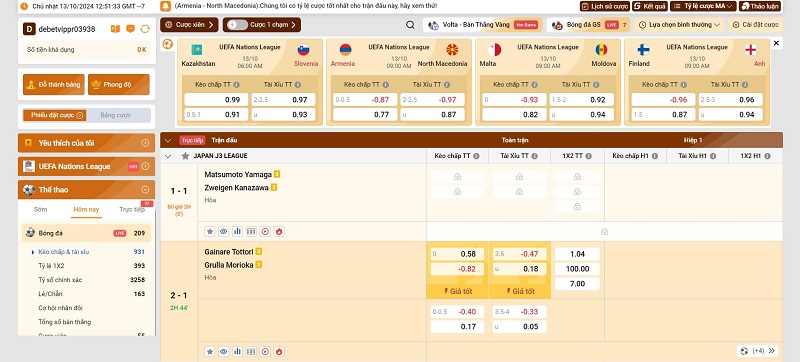Click the search magnifier icon

click(x=410, y=24)
